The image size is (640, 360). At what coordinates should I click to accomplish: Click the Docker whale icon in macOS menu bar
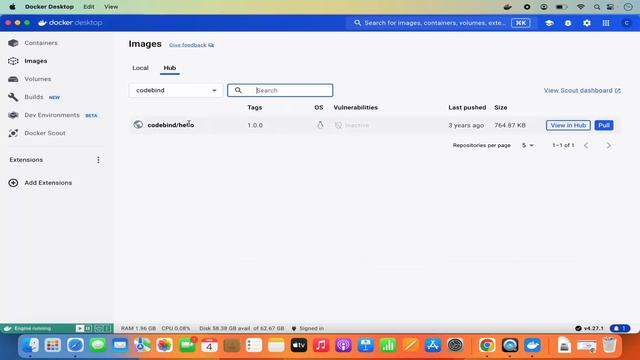pyautogui.click(x=507, y=7)
